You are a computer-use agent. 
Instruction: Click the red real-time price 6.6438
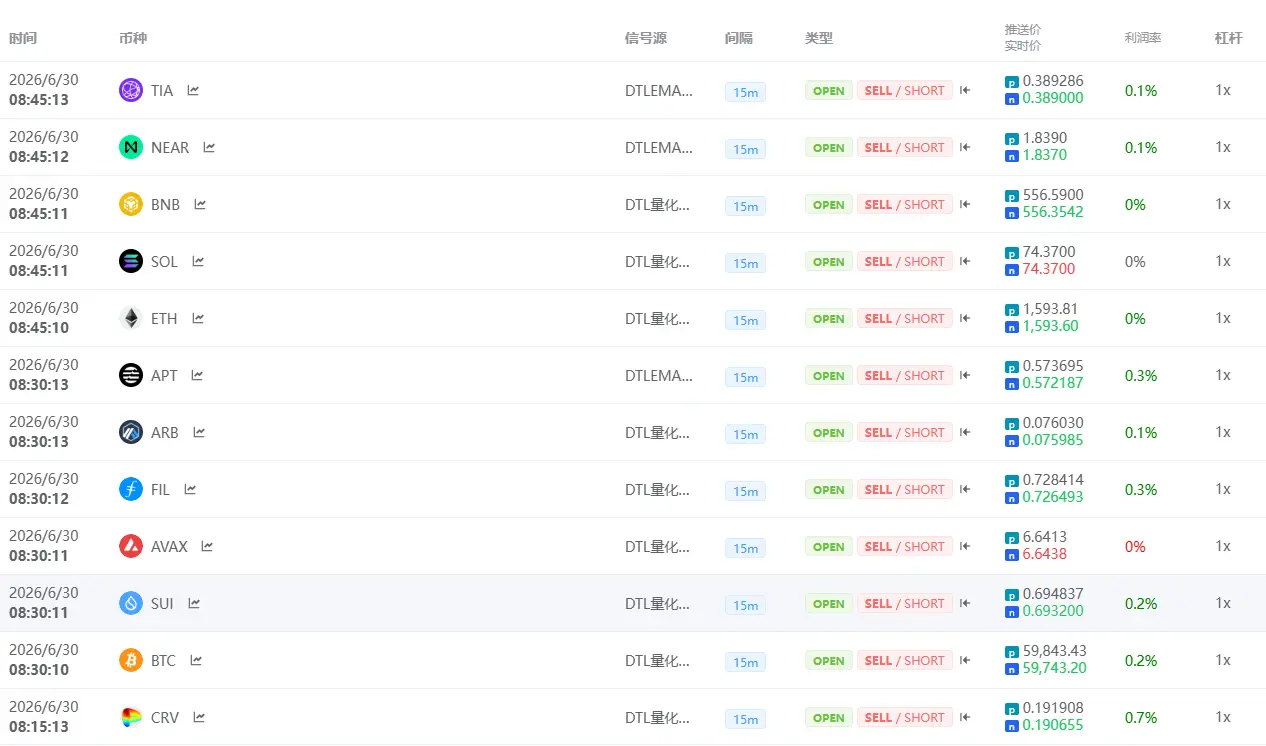click(x=1045, y=554)
